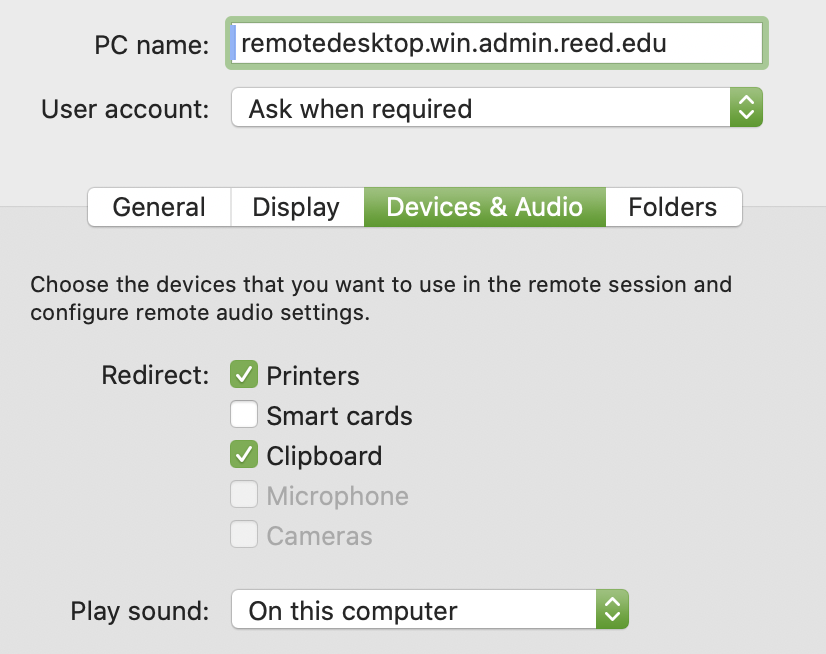Click the PC name text field
Image resolution: width=826 pixels, height=654 pixels.
[x=497, y=44]
